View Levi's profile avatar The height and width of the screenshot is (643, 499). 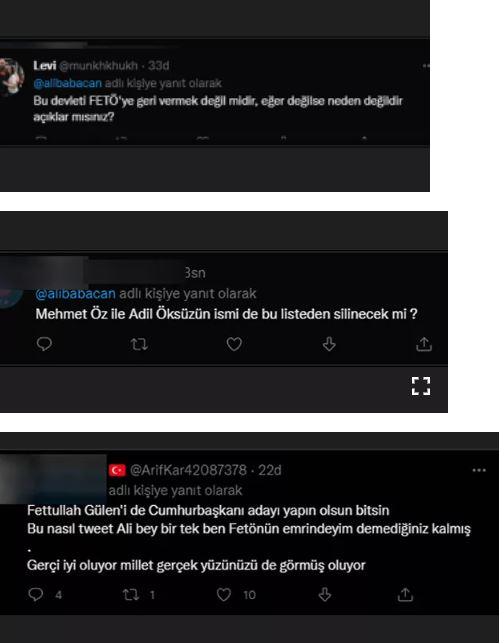[11, 77]
